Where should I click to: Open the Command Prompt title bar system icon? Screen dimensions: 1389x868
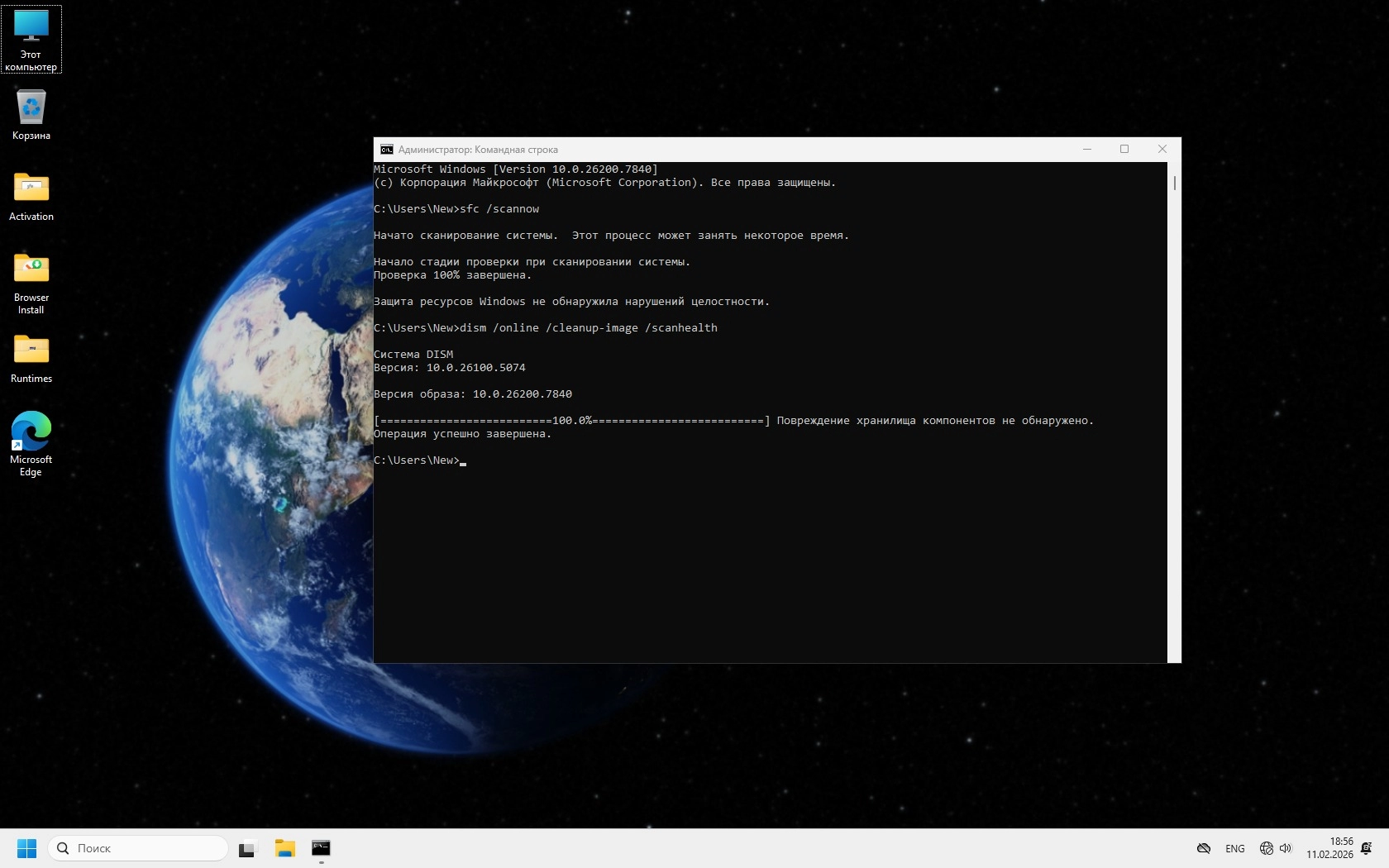pyautogui.click(x=386, y=150)
